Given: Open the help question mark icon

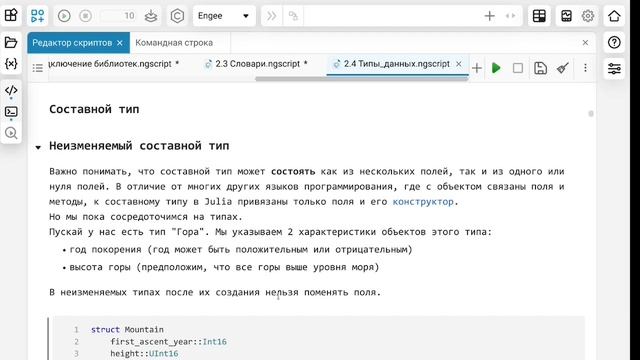Looking at the screenshot, I should [x=614, y=42].
